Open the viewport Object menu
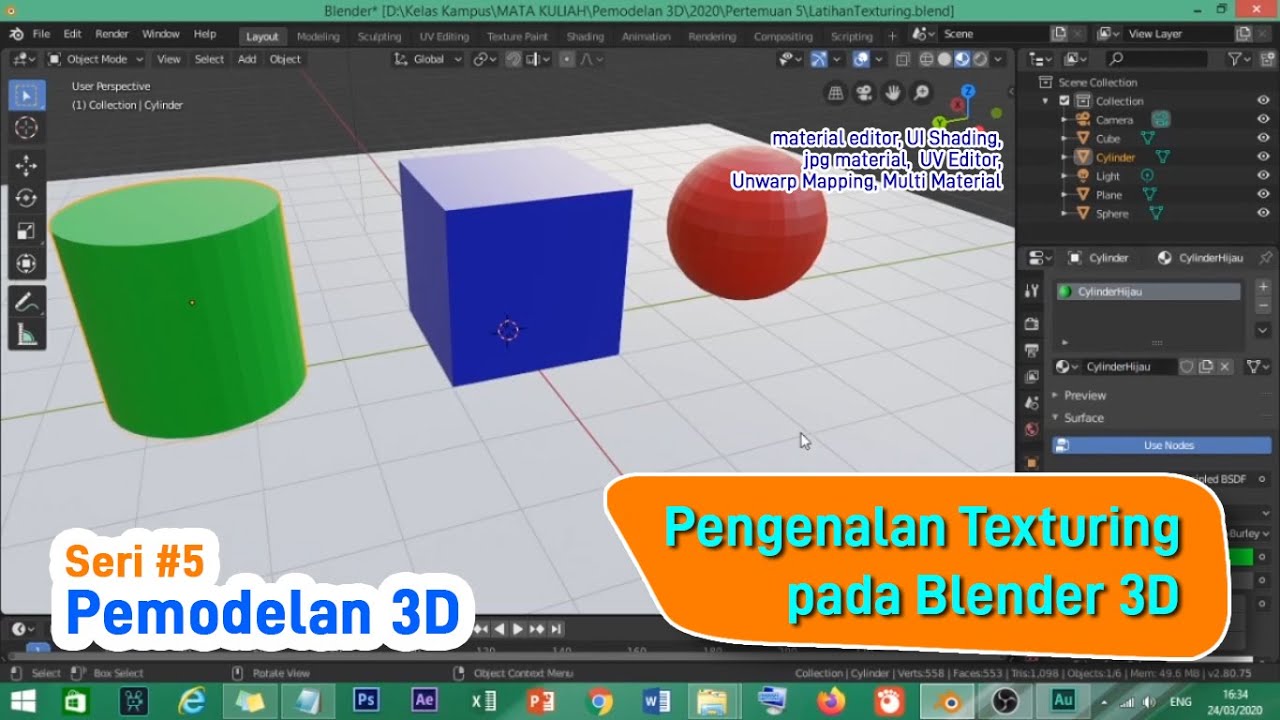 click(x=285, y=59)
